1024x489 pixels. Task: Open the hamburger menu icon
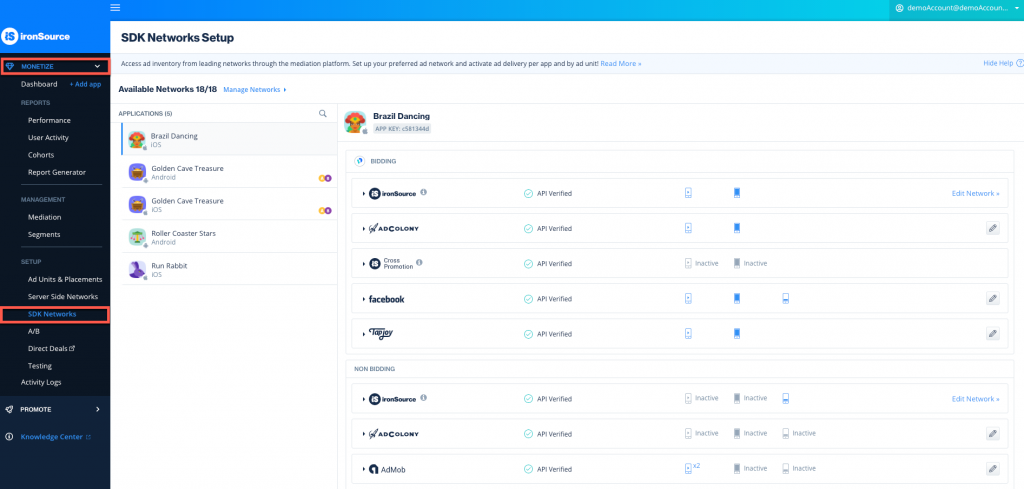[116, 8]
